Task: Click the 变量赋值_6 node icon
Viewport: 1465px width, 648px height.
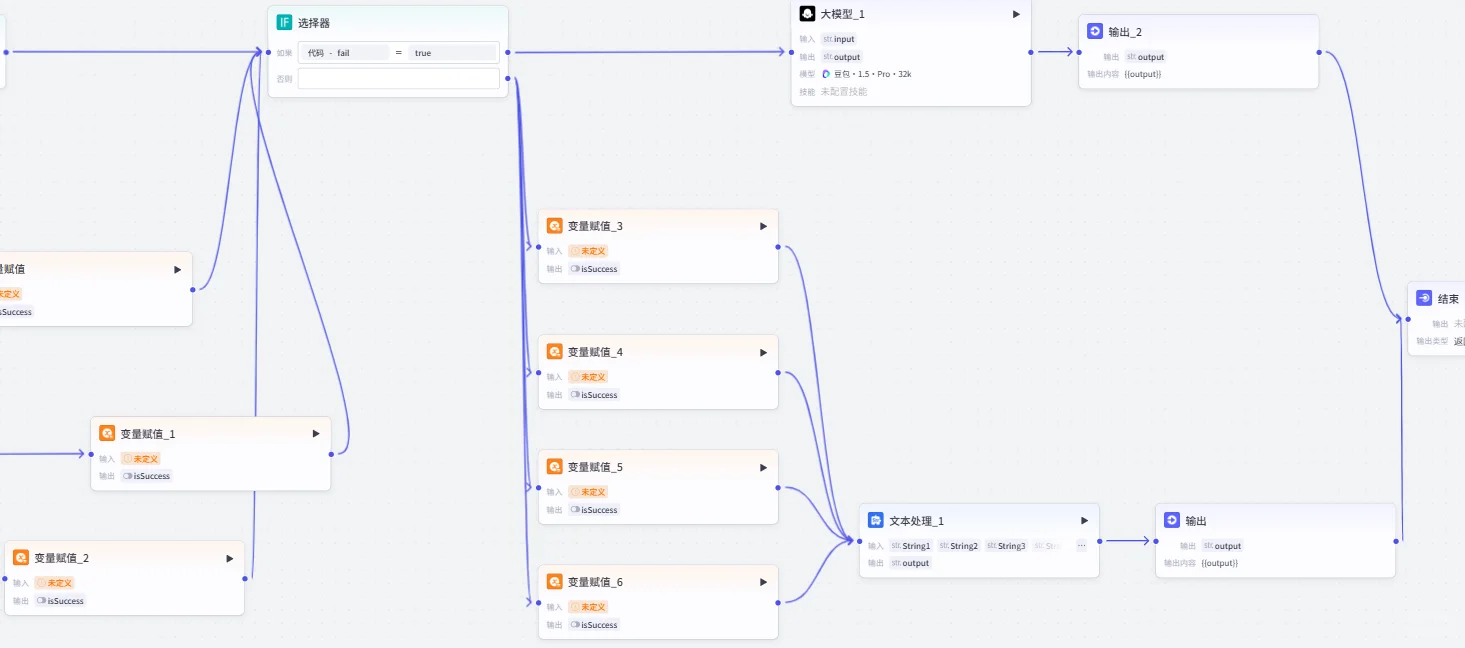Action: coord(554,582)
